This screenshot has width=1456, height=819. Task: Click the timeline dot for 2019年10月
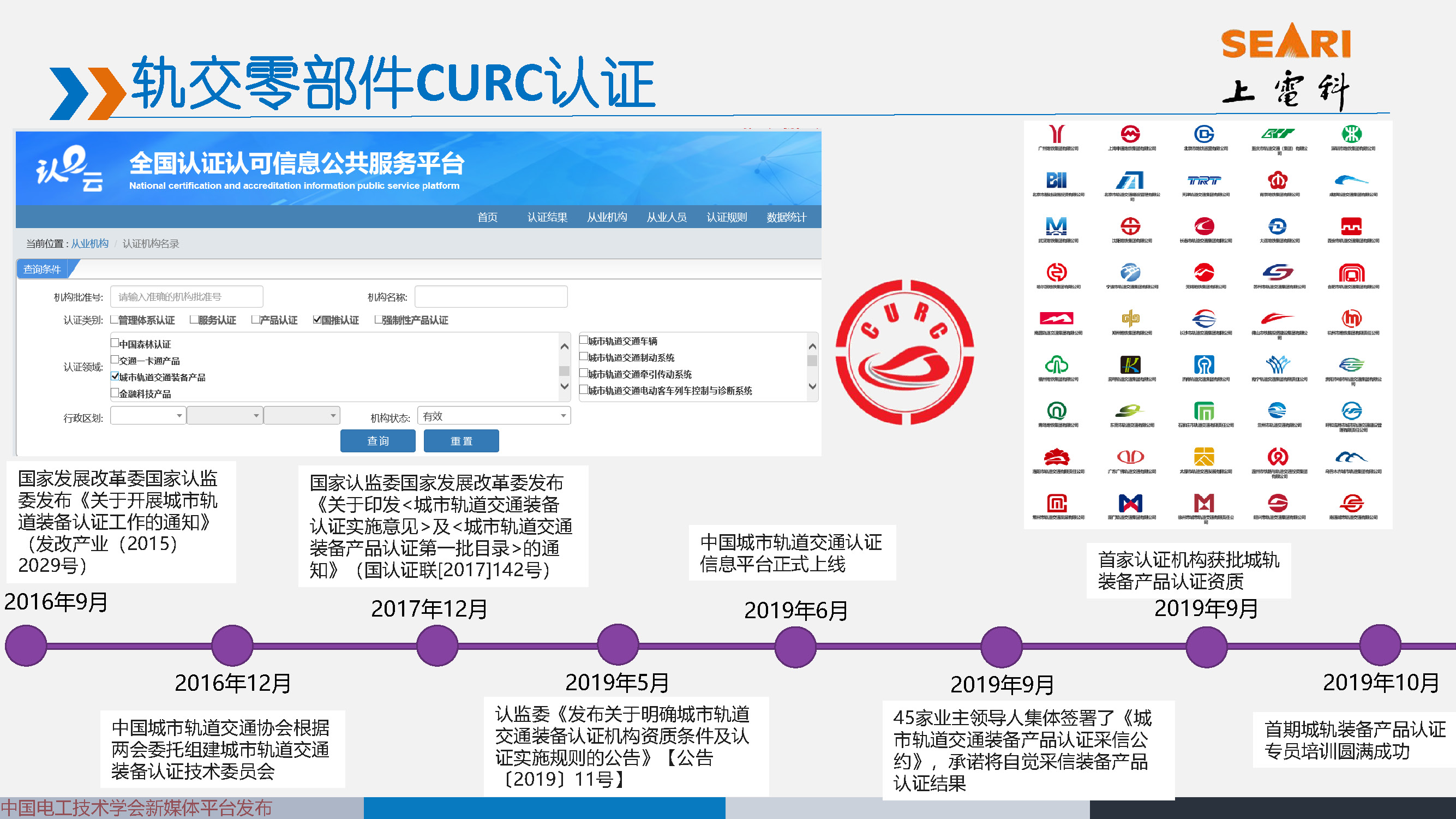[1380, 645]
